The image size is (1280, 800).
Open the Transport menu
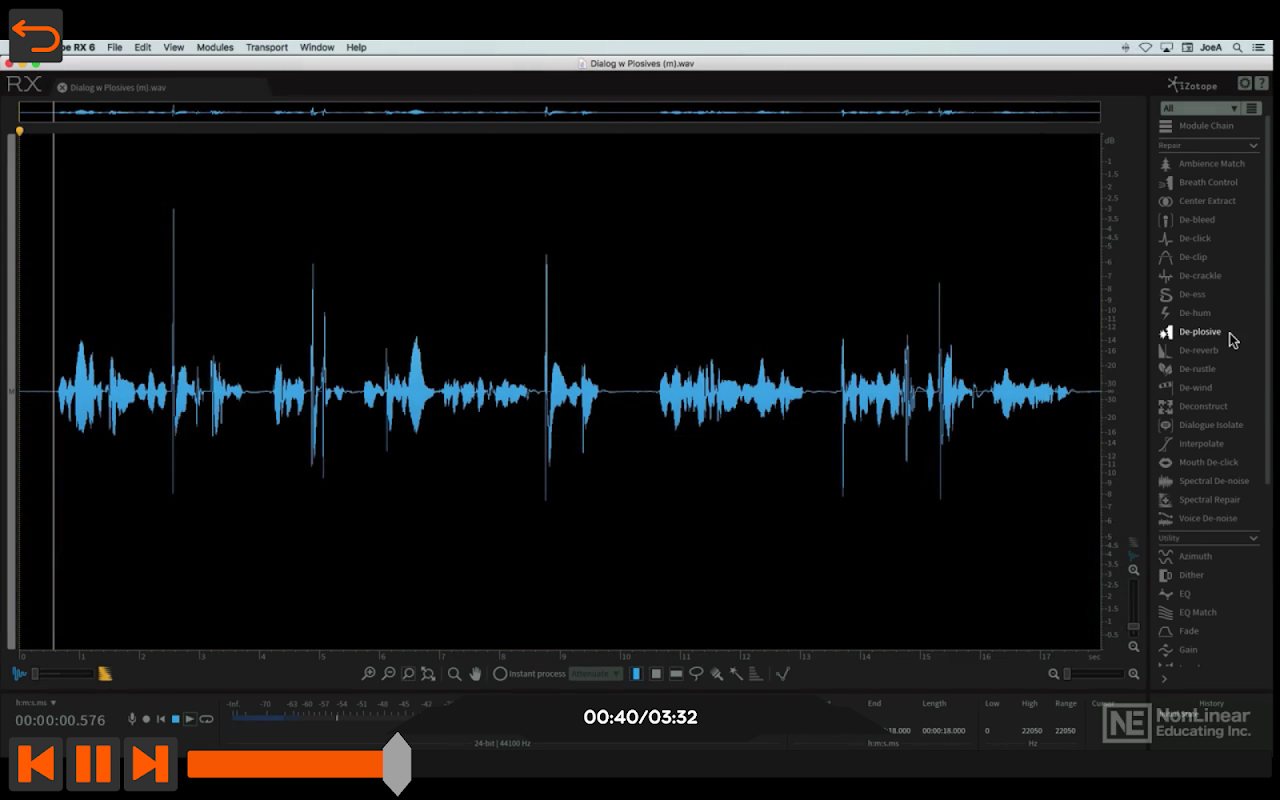point(266,47)
